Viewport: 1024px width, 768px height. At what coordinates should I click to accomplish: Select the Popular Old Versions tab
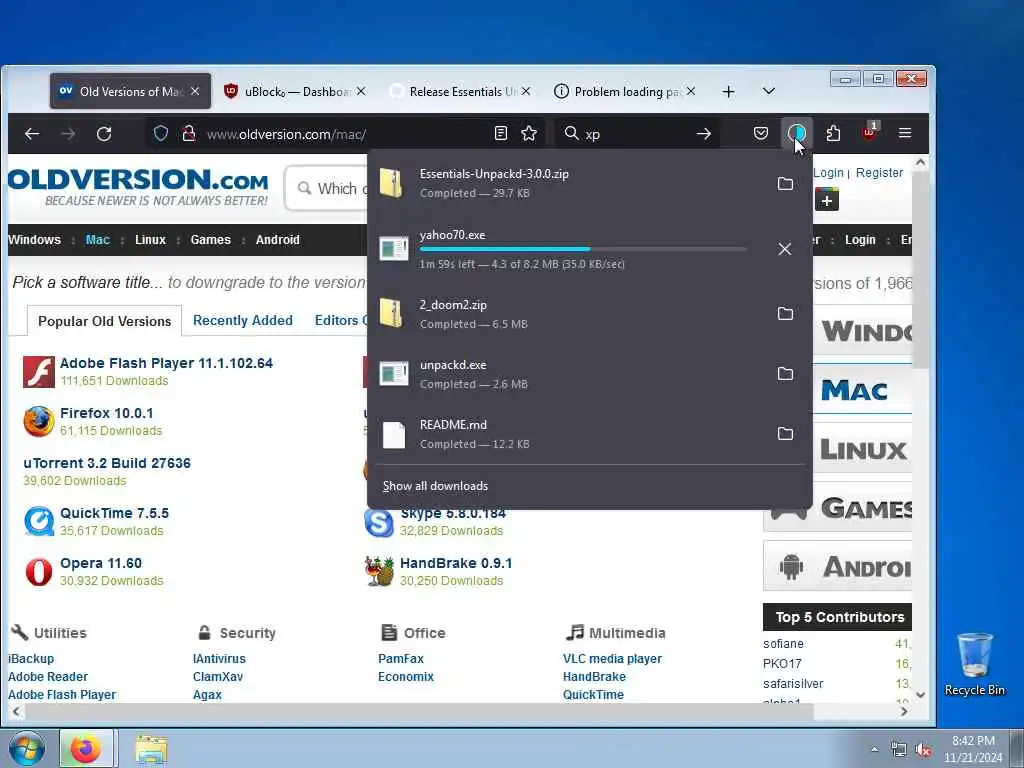[x=104, y=321]
